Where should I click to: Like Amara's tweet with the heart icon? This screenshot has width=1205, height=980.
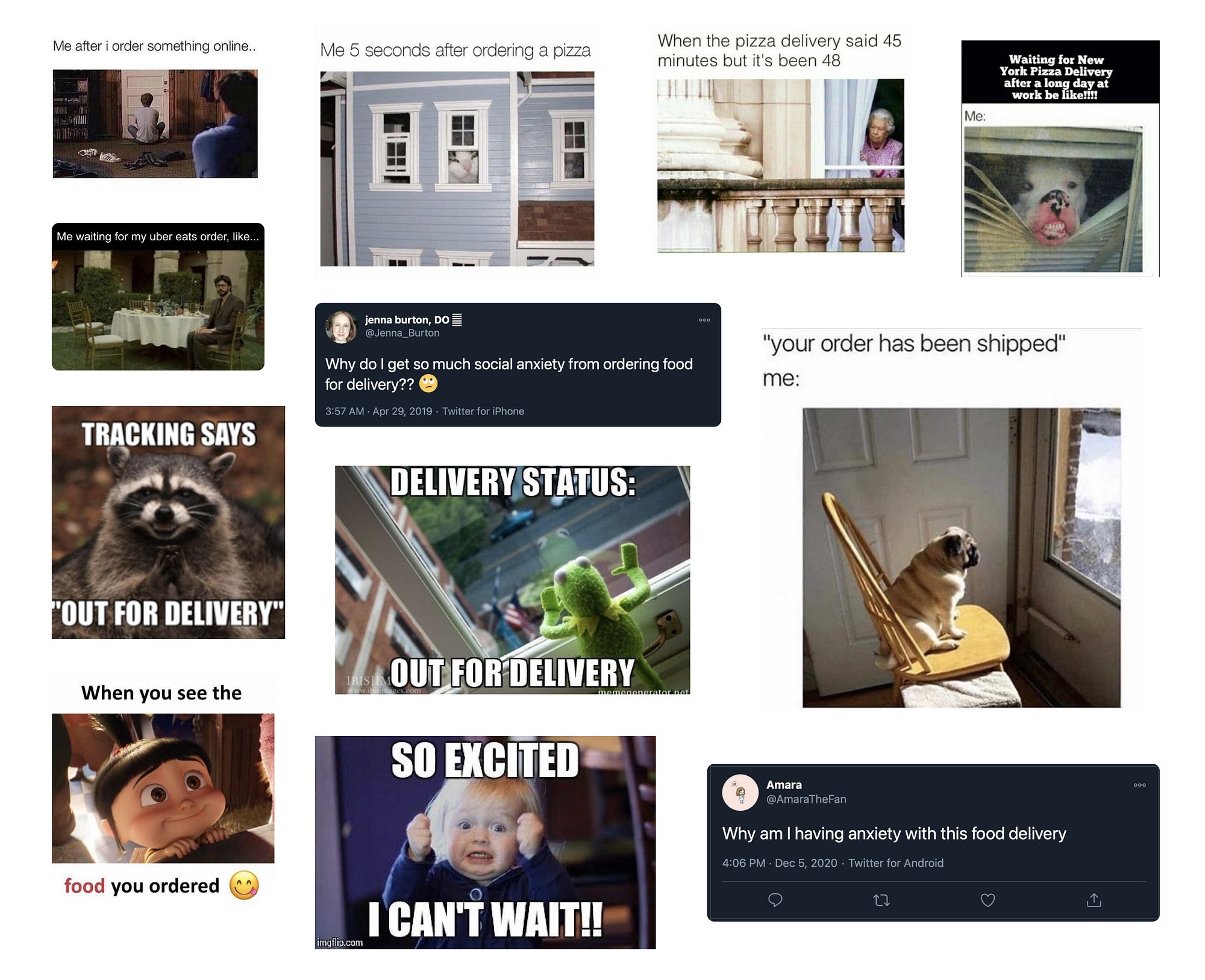pos(987,900)
